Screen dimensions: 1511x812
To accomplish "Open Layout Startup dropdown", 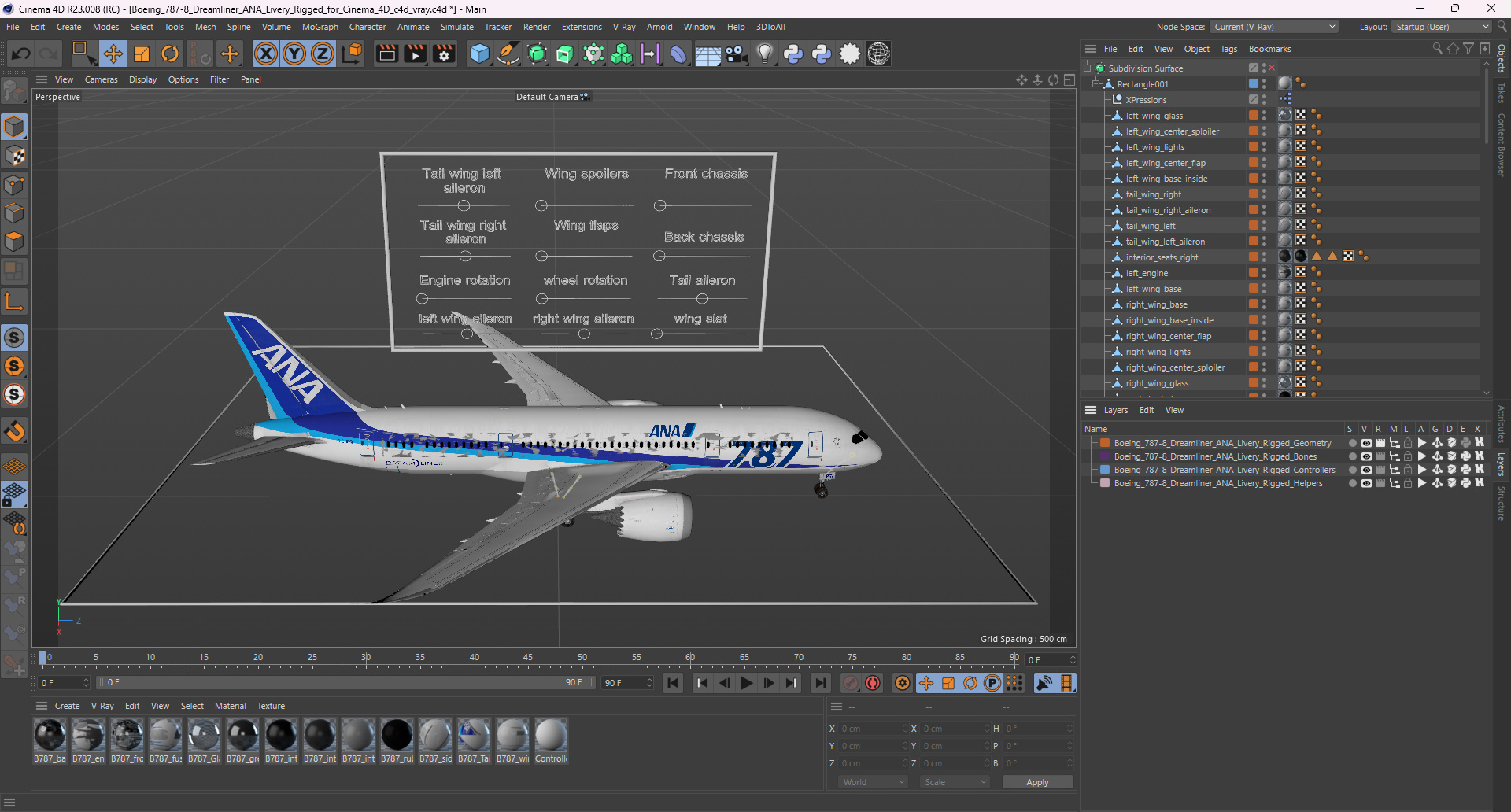I will pos(1442,27).
